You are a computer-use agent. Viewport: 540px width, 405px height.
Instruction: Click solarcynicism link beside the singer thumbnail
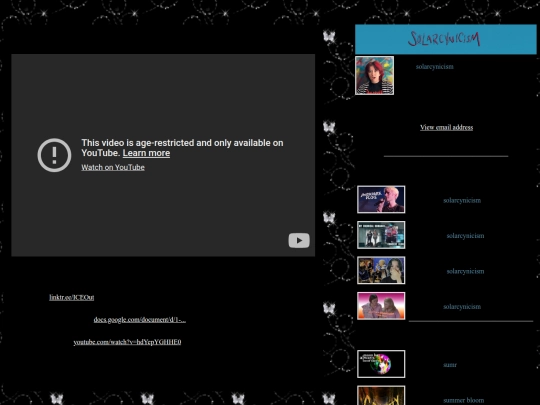(462, 200)
